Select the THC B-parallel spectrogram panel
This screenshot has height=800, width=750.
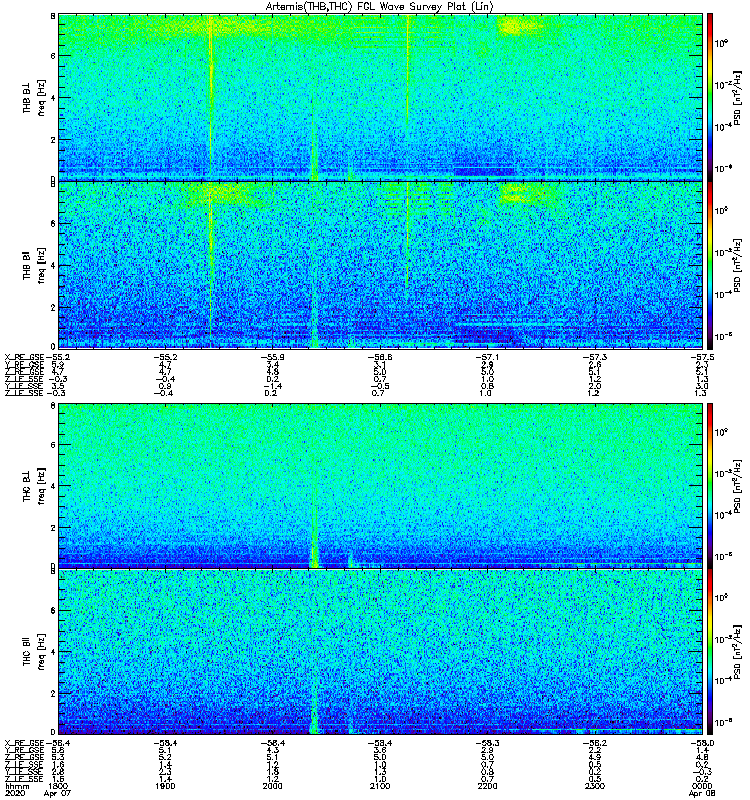click(x=380, y=652)
